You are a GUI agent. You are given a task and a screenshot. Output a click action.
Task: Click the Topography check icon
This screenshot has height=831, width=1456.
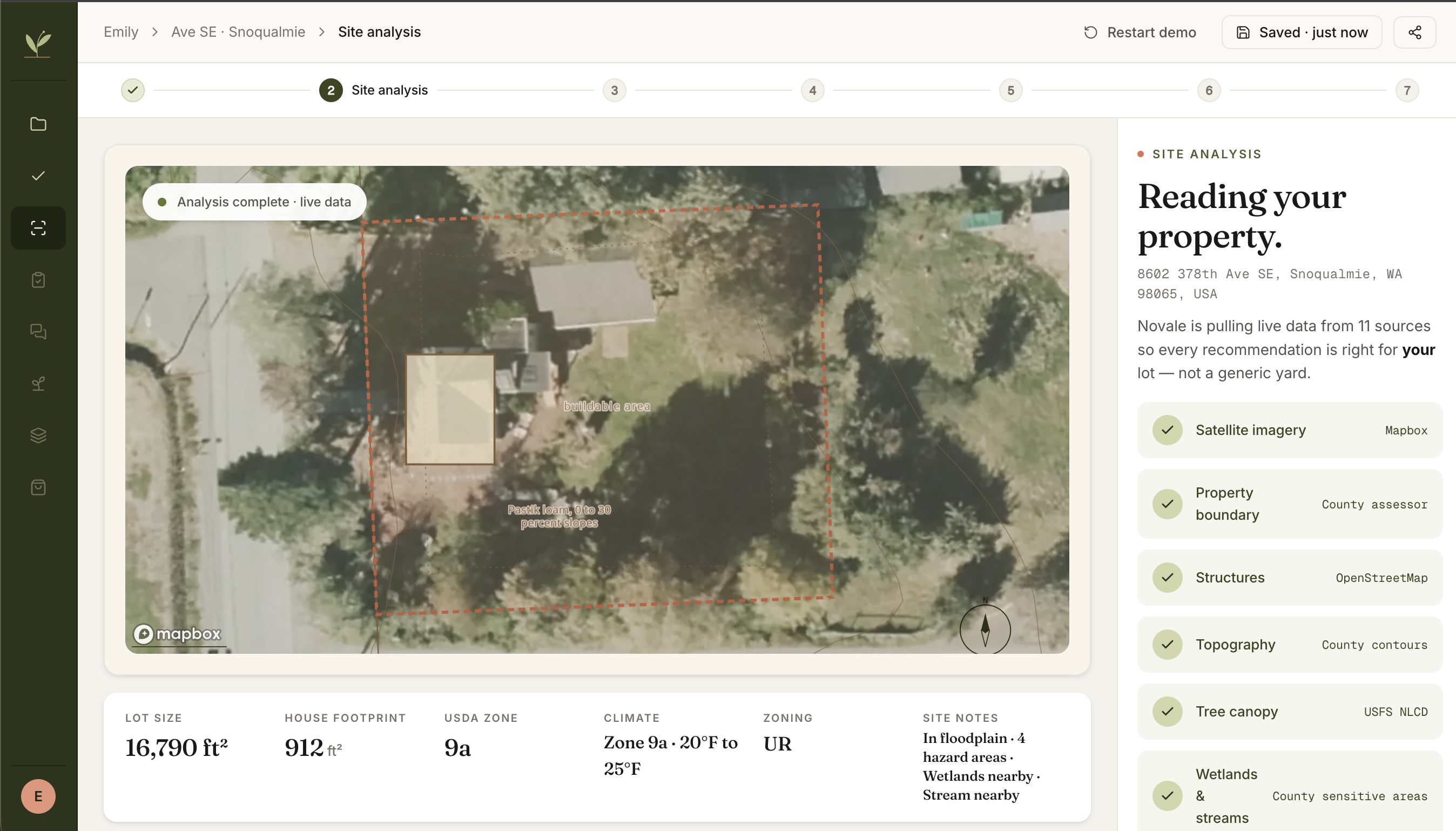(x=1168, y=645)
